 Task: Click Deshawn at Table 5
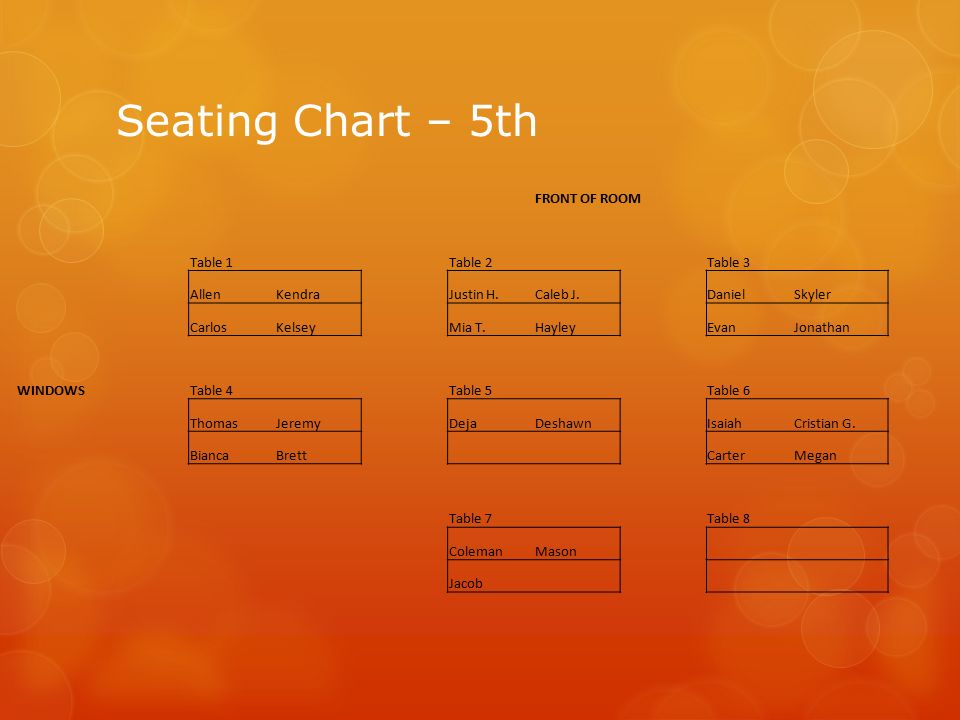point(563,423)
